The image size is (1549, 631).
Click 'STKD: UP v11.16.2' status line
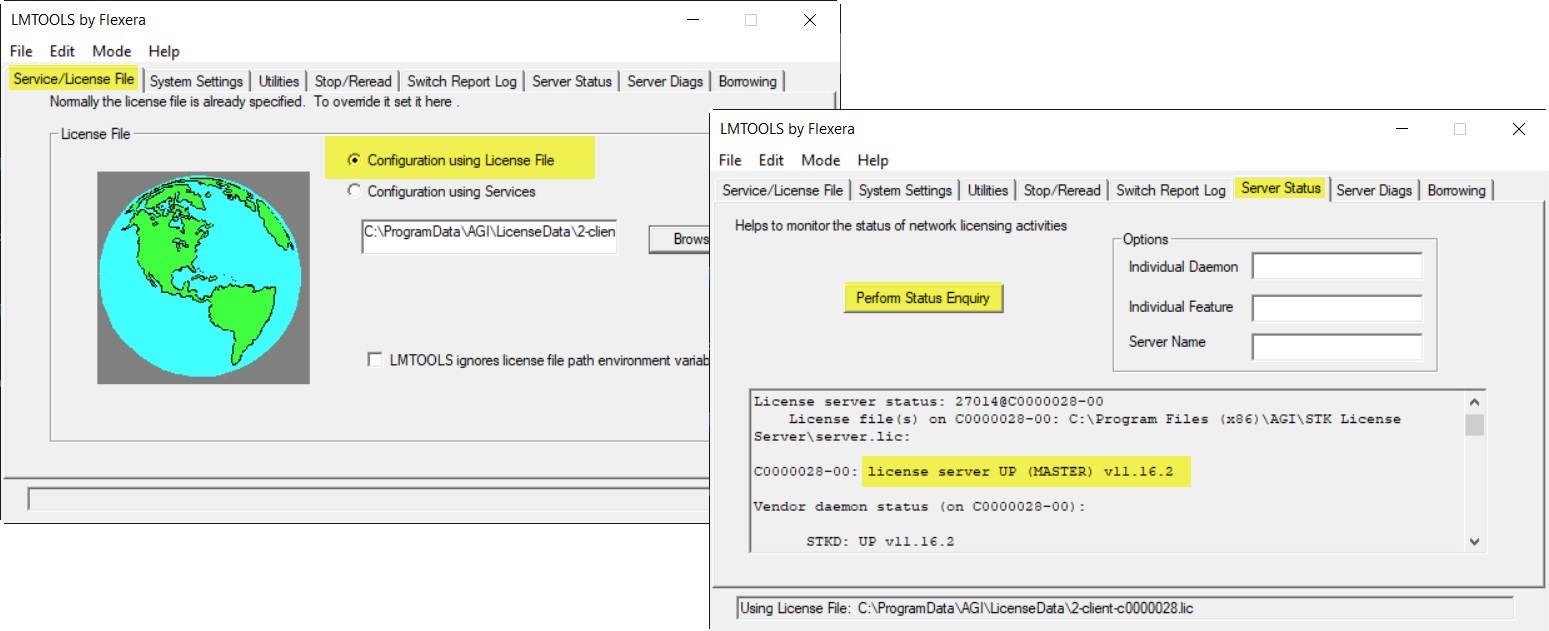click(x=881, y=542)
